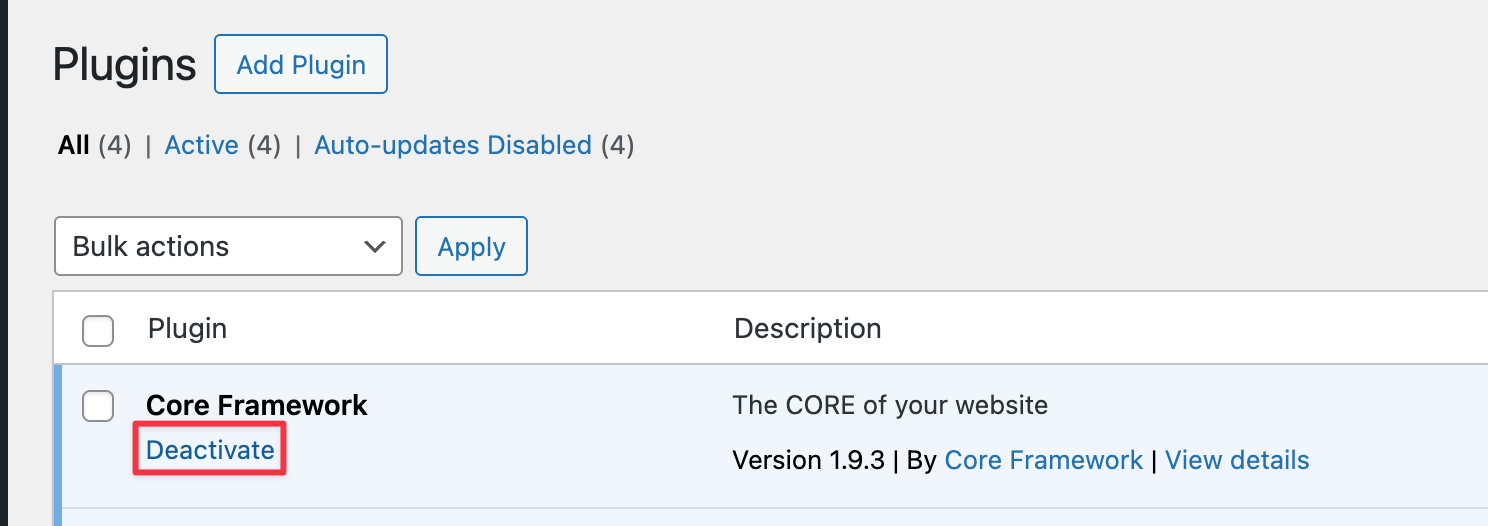Image resolution: width=1488 pixels, height=526 pixels.
Task: Click the Plugin column header
Action: click(187, 328)
